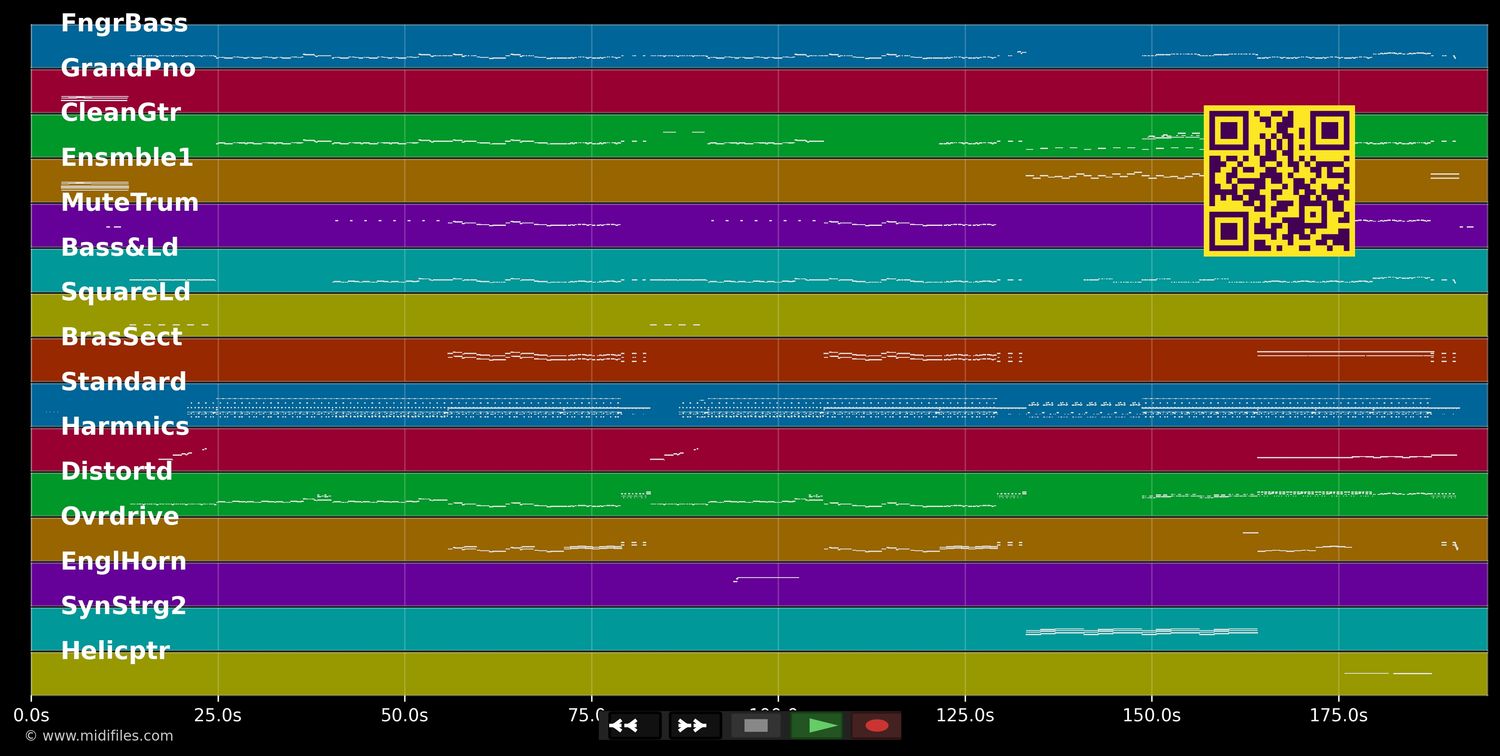Viewport: 1500px width, 756px height.
Task: Click the gray stop button
Action: [x=756, y=726]
